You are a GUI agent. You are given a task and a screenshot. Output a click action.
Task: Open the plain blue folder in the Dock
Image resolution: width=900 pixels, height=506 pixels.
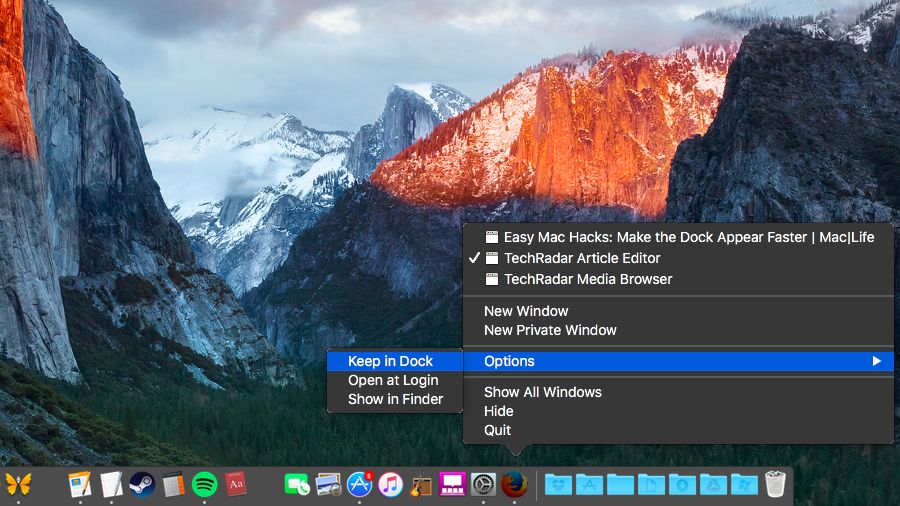tap(620, 485)
